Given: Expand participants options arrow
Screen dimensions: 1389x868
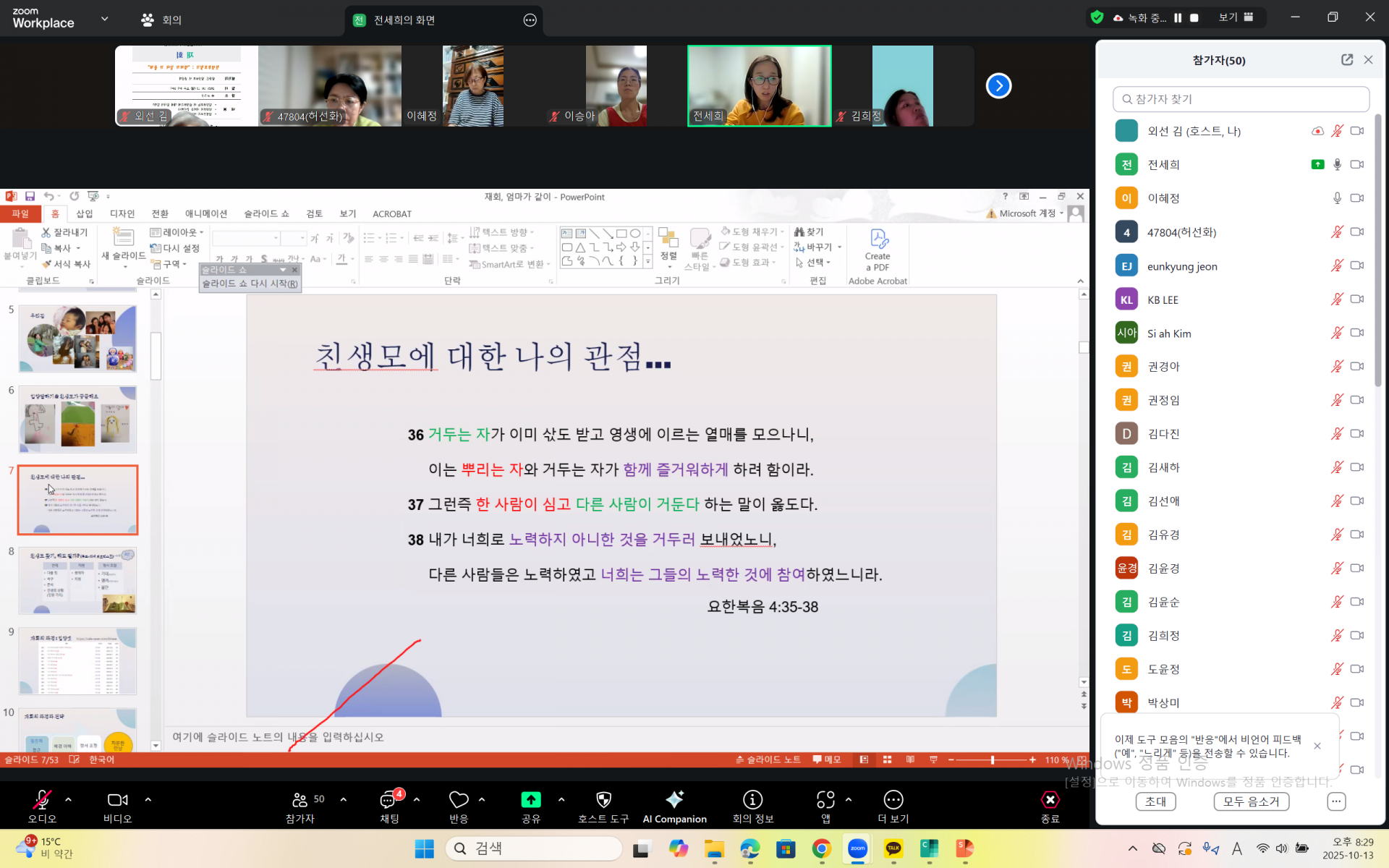Looking at the screenshot, I should (344, 800).
